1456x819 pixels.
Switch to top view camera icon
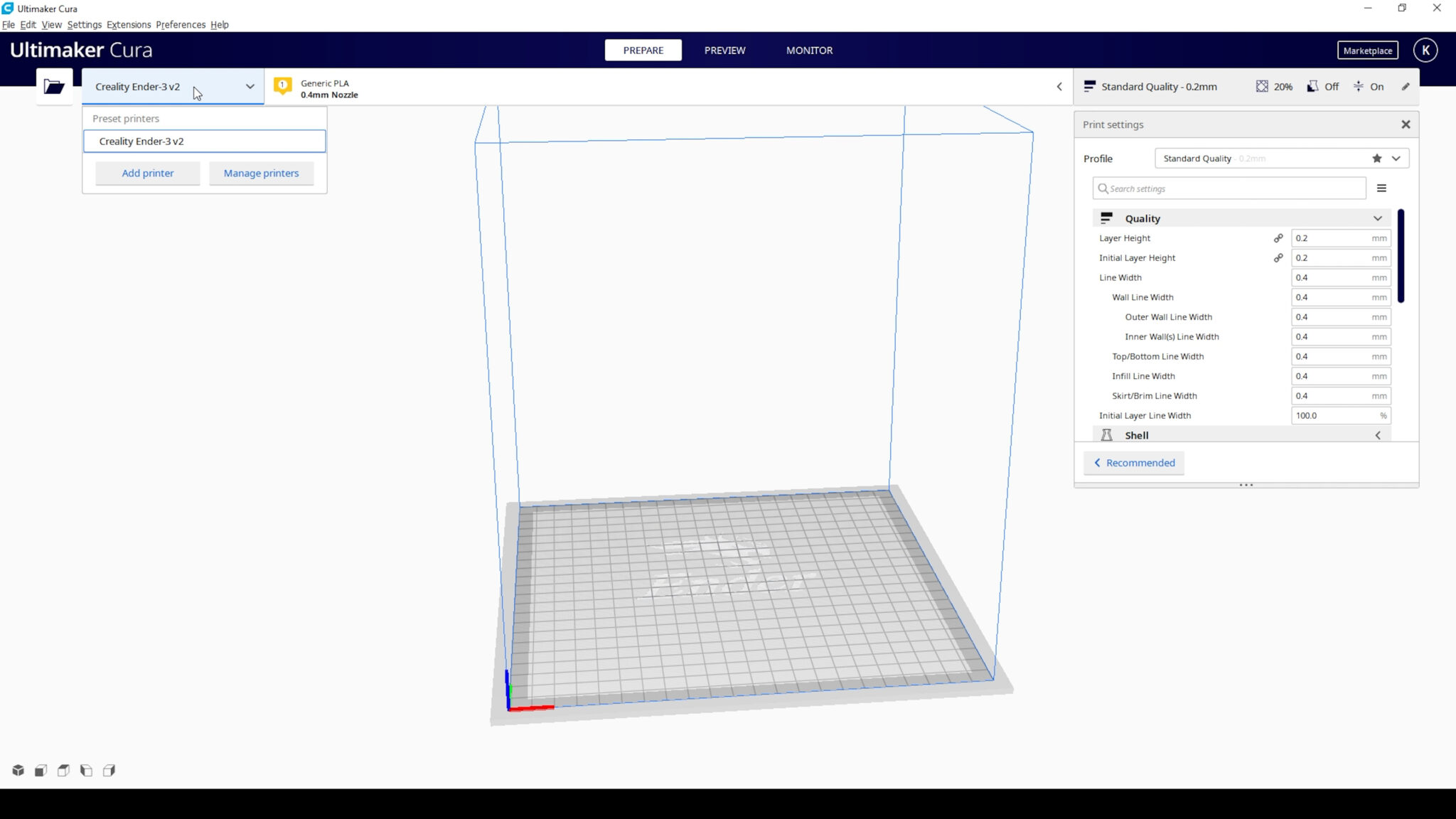tap(64, 771)
